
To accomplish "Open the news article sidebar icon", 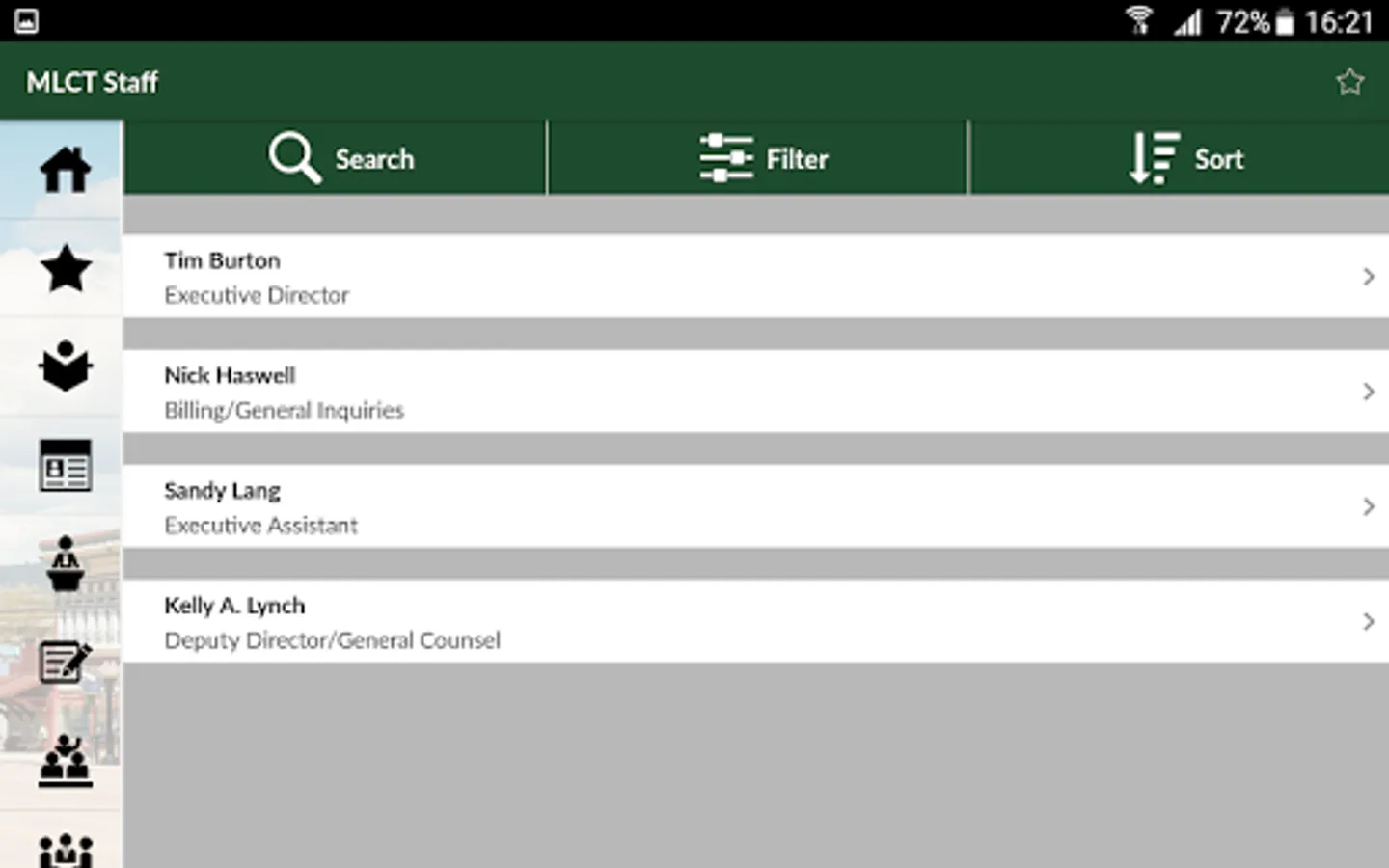I will (x=65, y=465).
